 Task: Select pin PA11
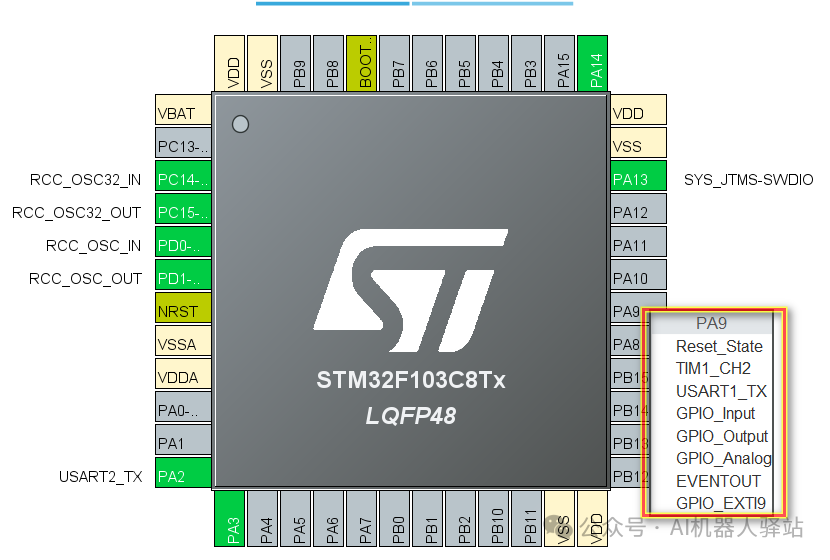[638, 242]
